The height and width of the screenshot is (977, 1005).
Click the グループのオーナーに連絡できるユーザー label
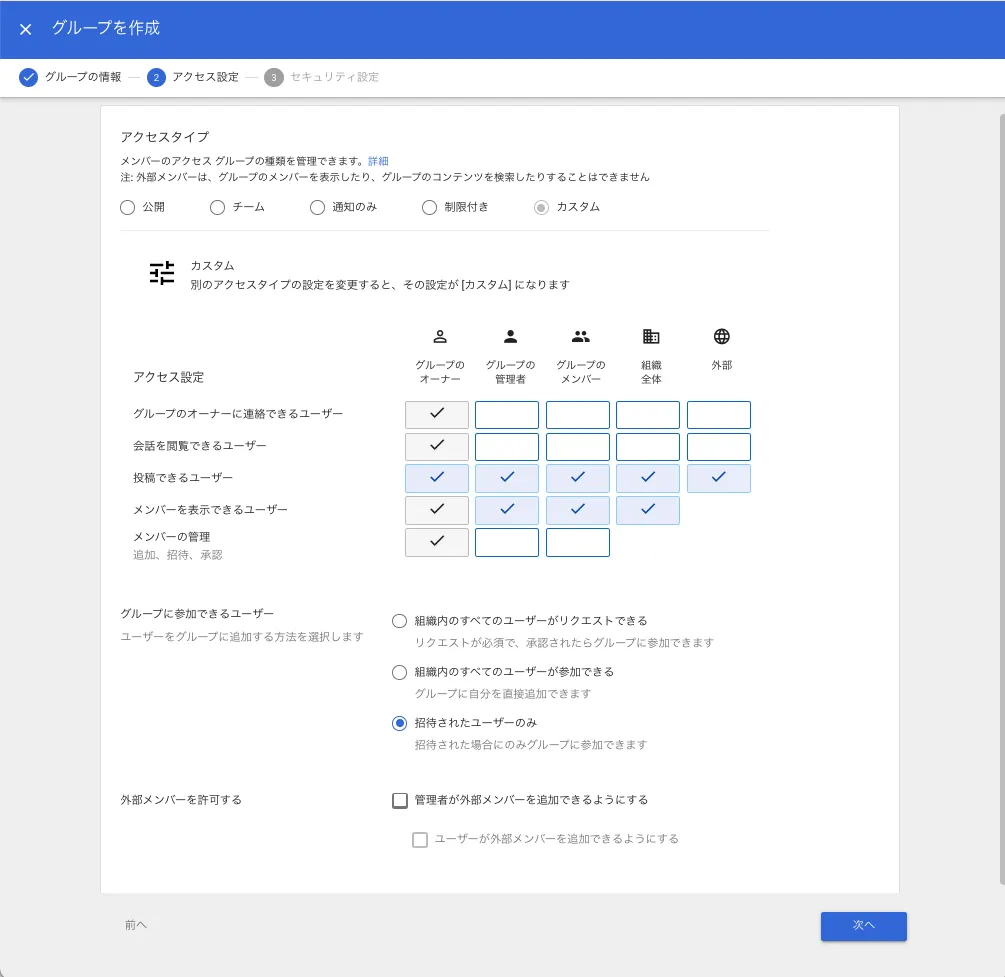point(238,414)
